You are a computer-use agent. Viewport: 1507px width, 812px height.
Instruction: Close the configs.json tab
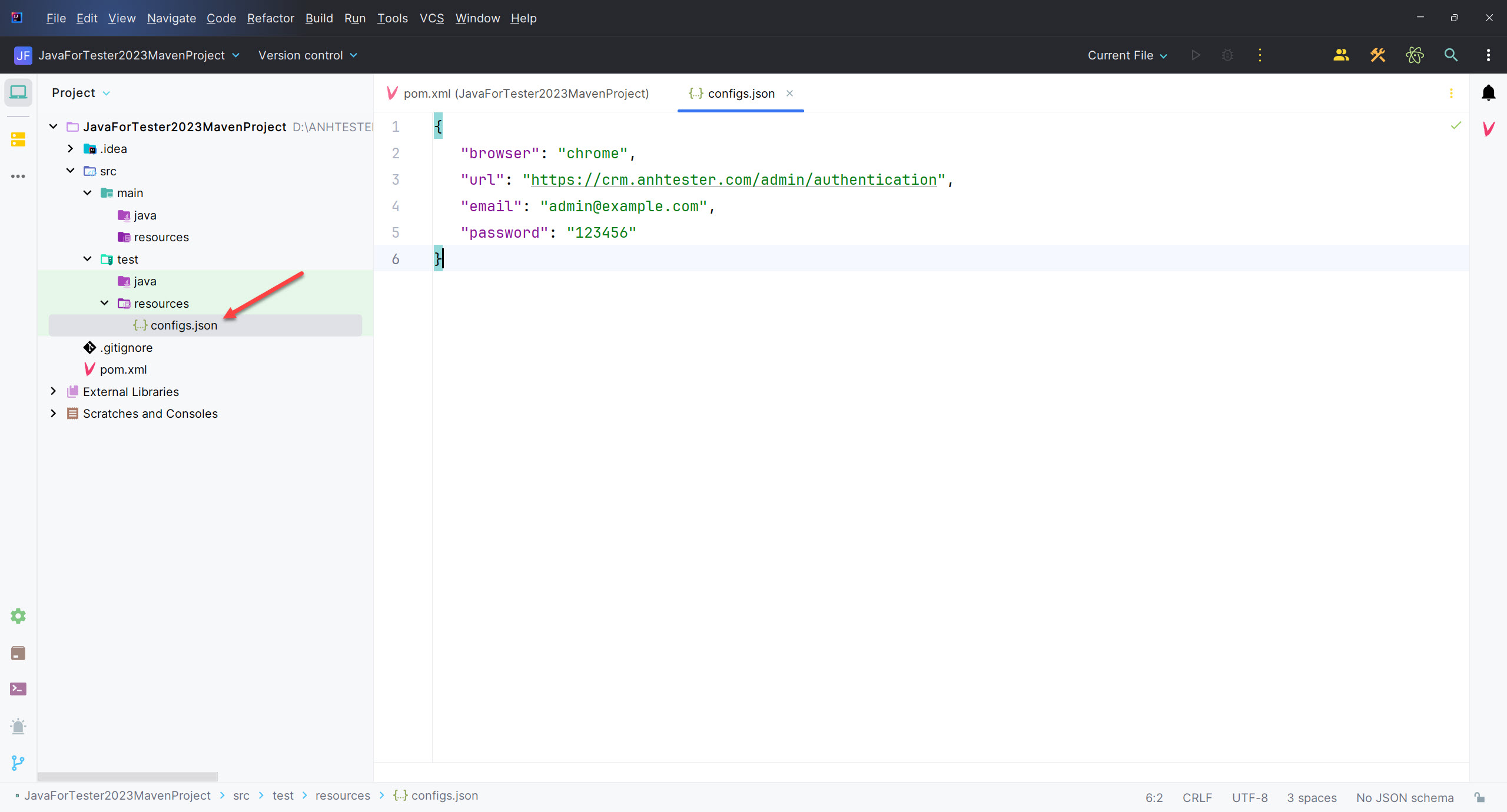pos(789,93)
